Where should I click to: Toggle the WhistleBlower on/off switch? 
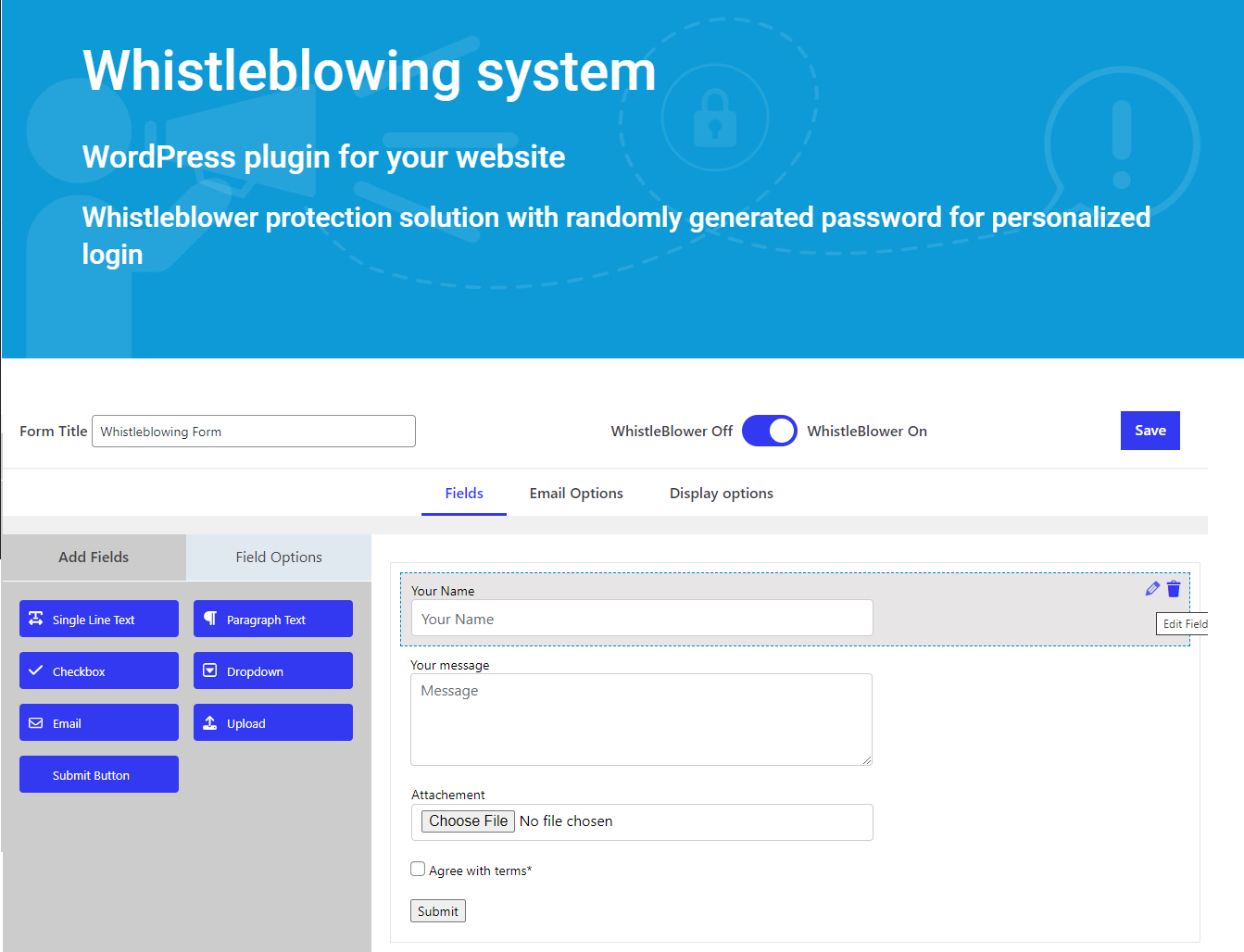point(769,431)
